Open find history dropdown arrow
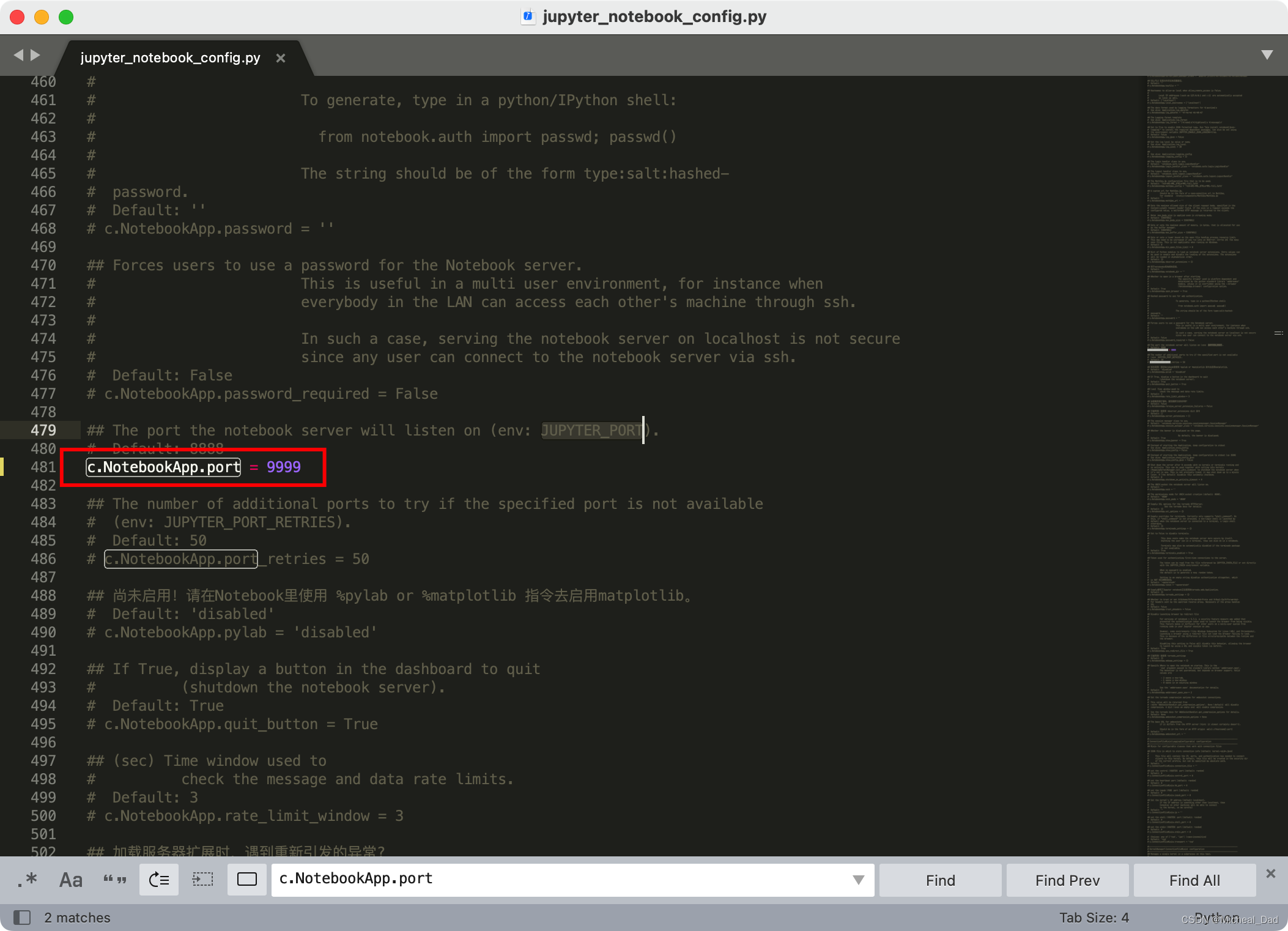 [858, 880]
